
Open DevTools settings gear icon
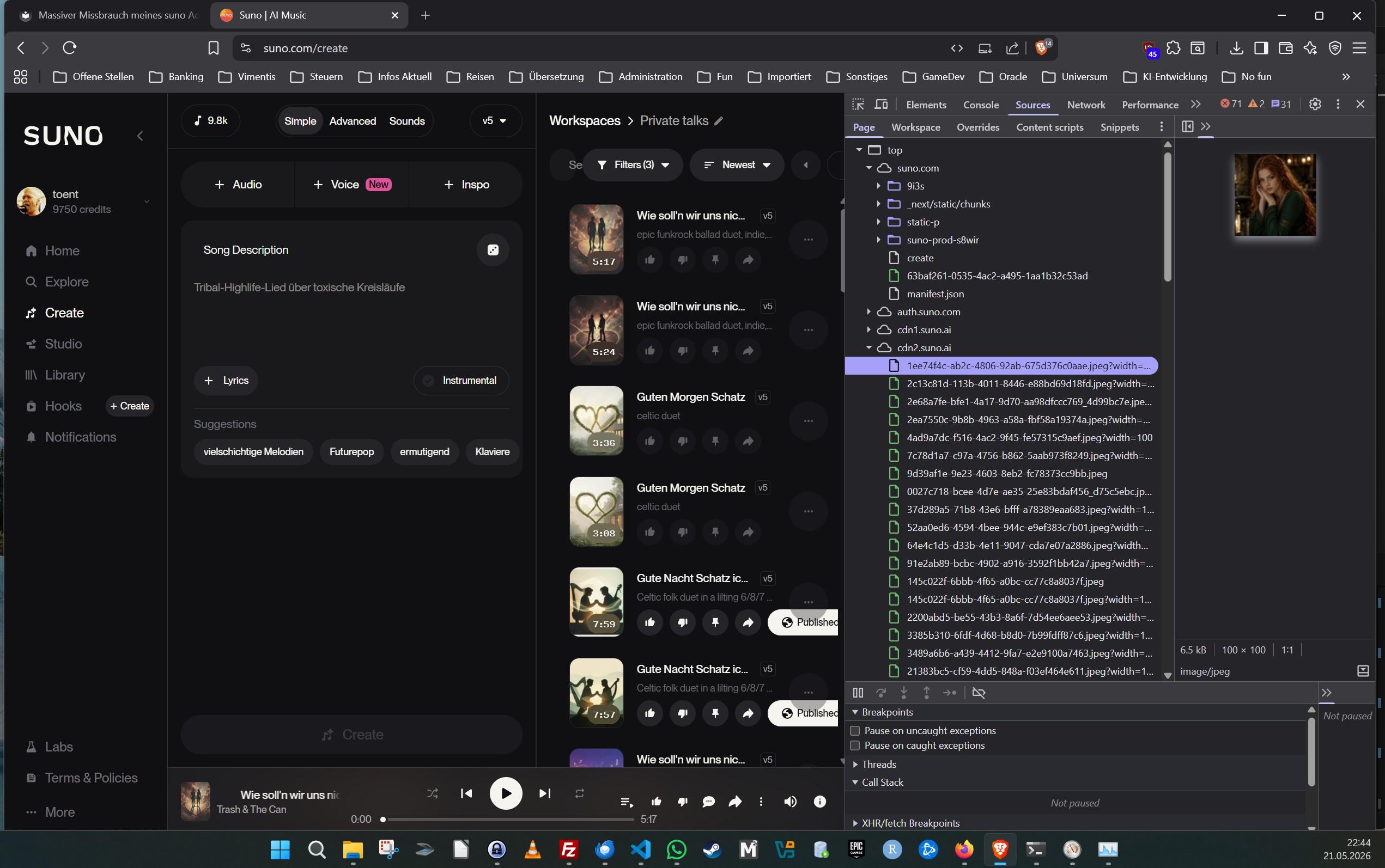1315,104
